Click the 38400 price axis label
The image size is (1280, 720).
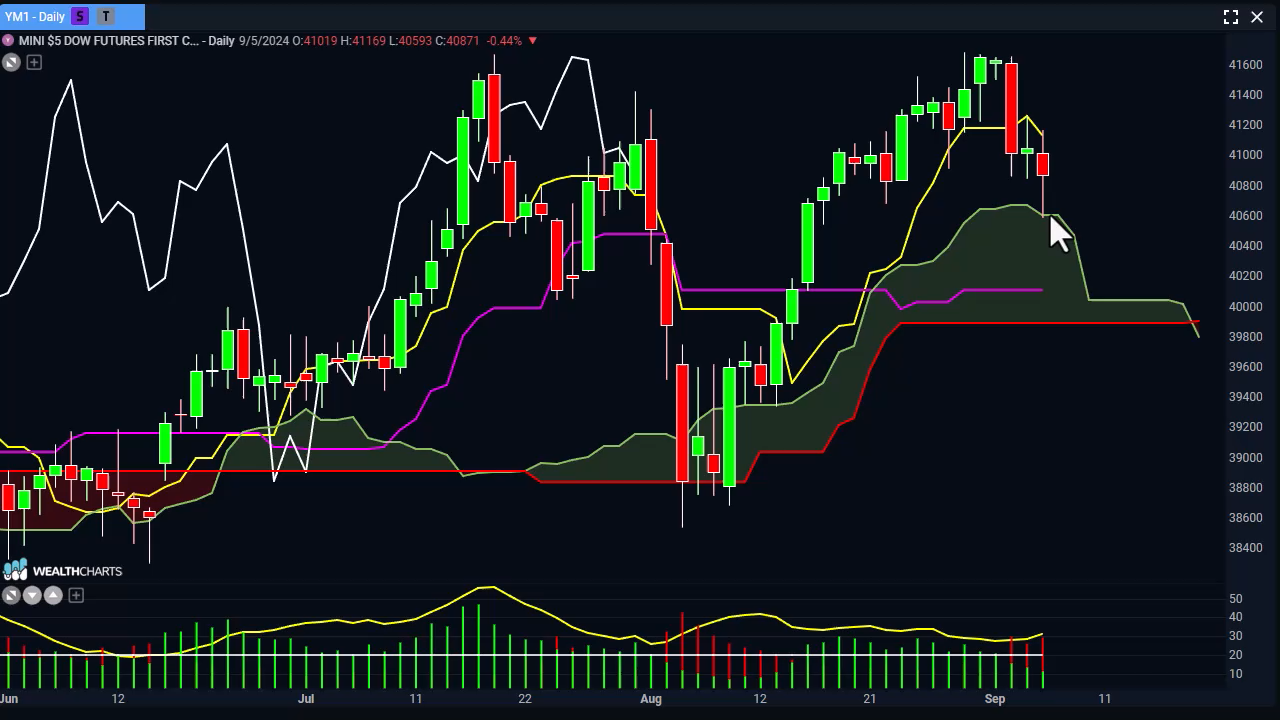point(1245,548)
